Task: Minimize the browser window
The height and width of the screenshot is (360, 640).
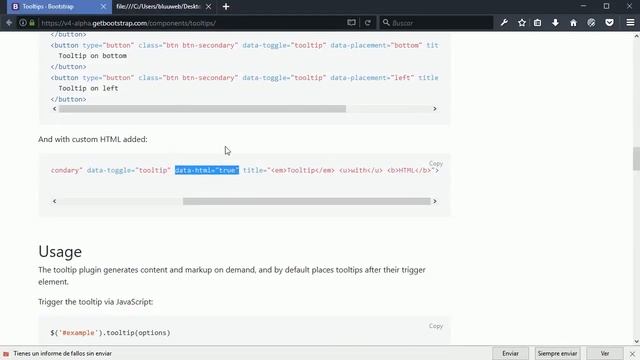Action: (x=583, y=6)
